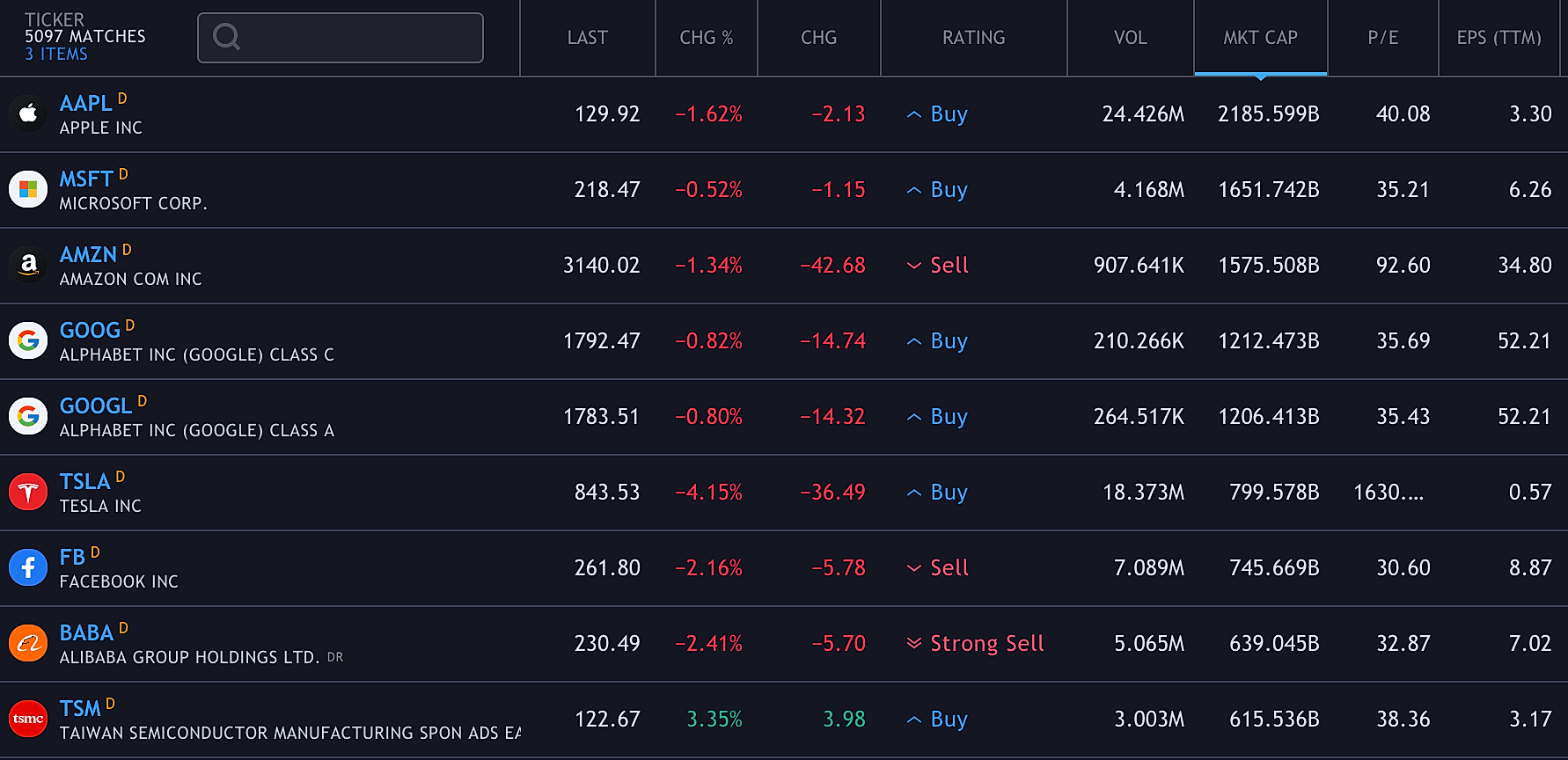Viewport: 1568px width, 760px height.
Task: Sort by the RATING column header
Action: point(974,38)
